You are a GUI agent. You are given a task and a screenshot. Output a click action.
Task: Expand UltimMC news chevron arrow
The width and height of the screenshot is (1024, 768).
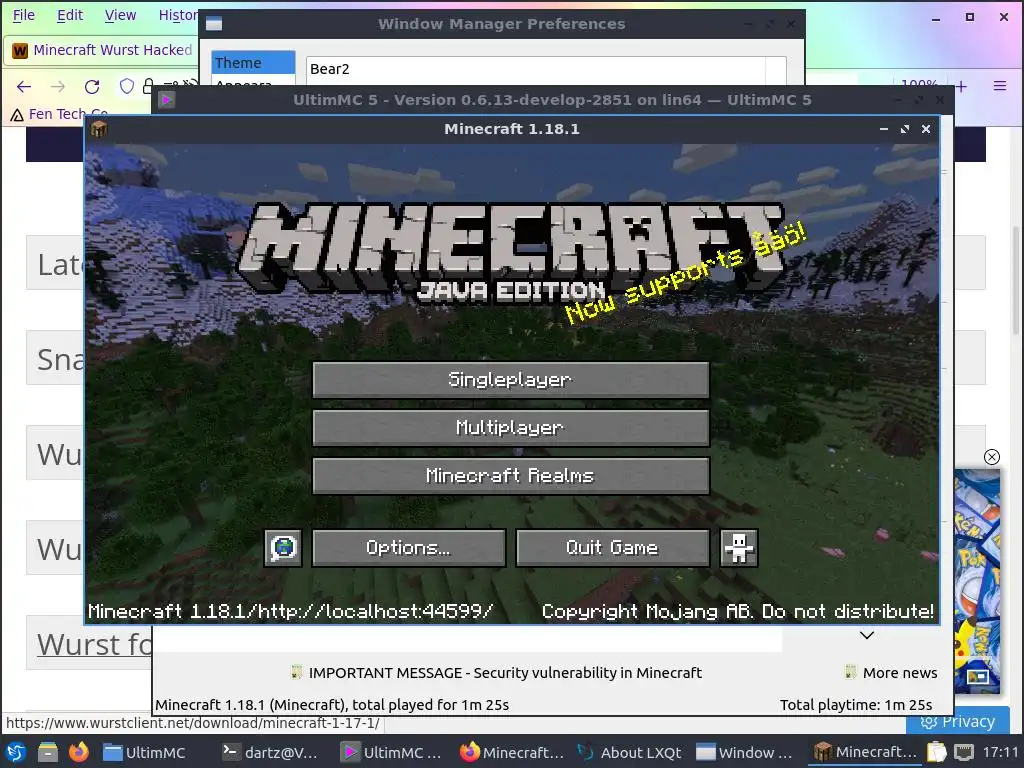(x=867, y=635)
